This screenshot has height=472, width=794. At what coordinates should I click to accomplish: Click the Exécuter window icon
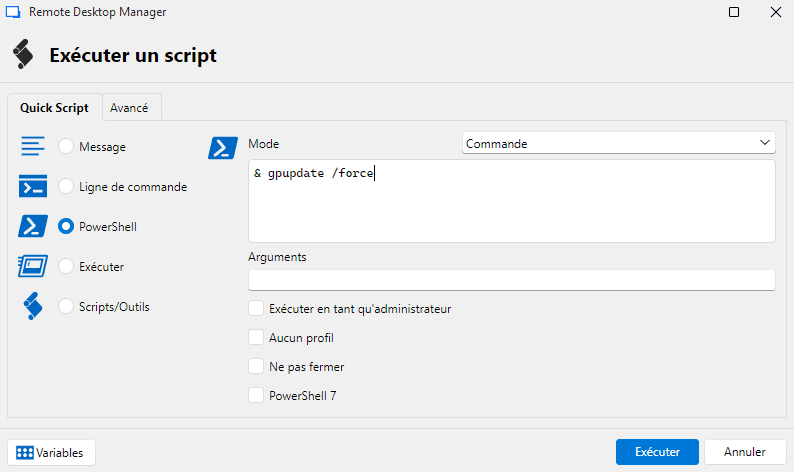tap(33, 266)
